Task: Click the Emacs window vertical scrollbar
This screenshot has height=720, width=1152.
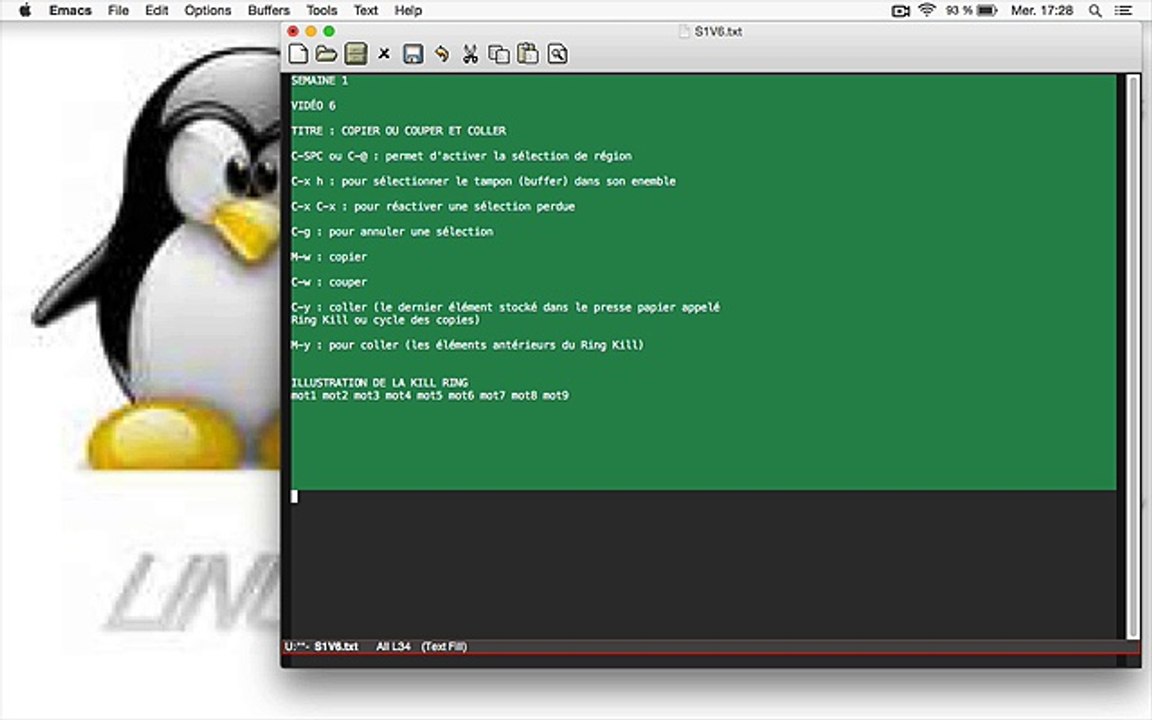Action: click(1132, 356)
